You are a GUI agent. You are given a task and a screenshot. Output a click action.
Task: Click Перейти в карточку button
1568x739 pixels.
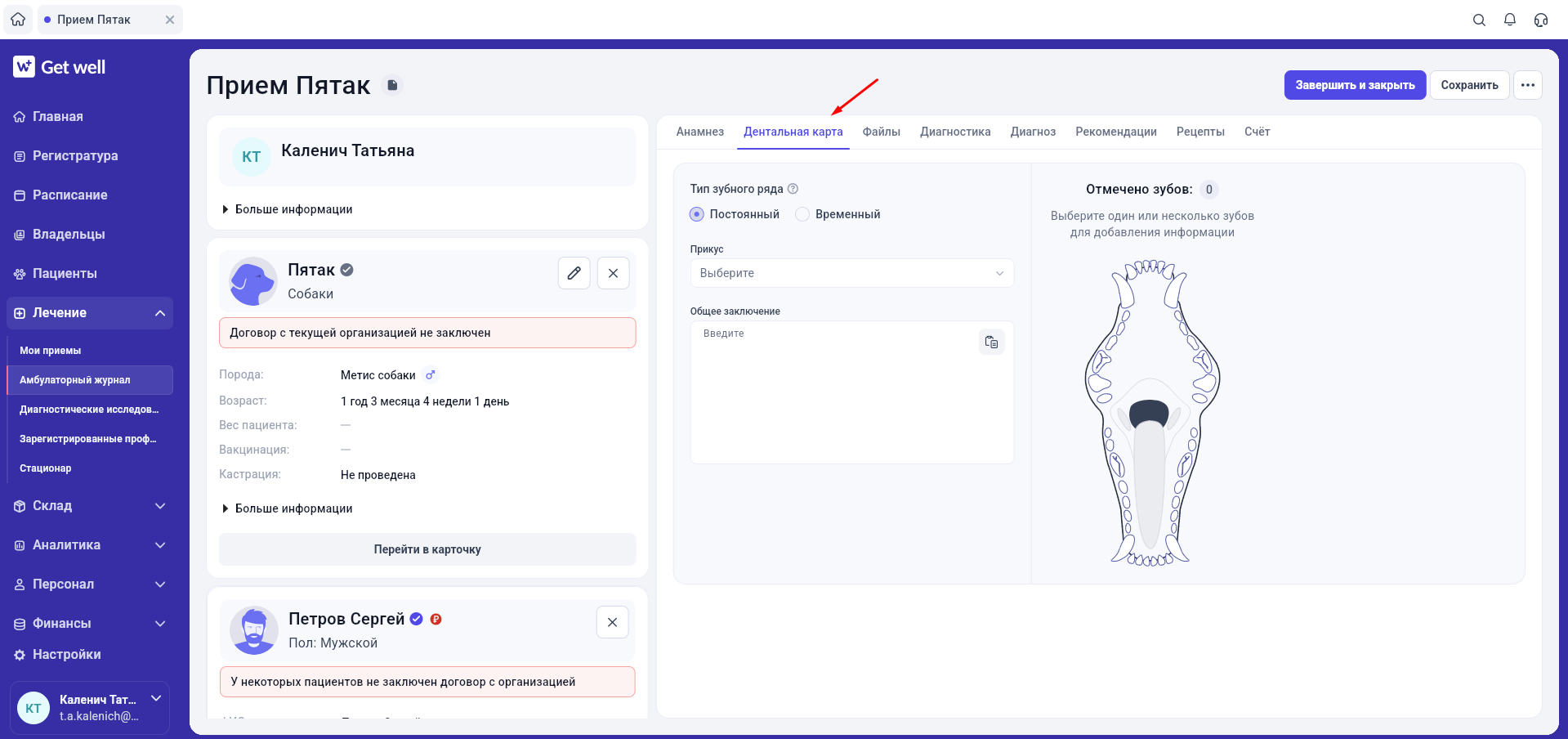[427, 549]
